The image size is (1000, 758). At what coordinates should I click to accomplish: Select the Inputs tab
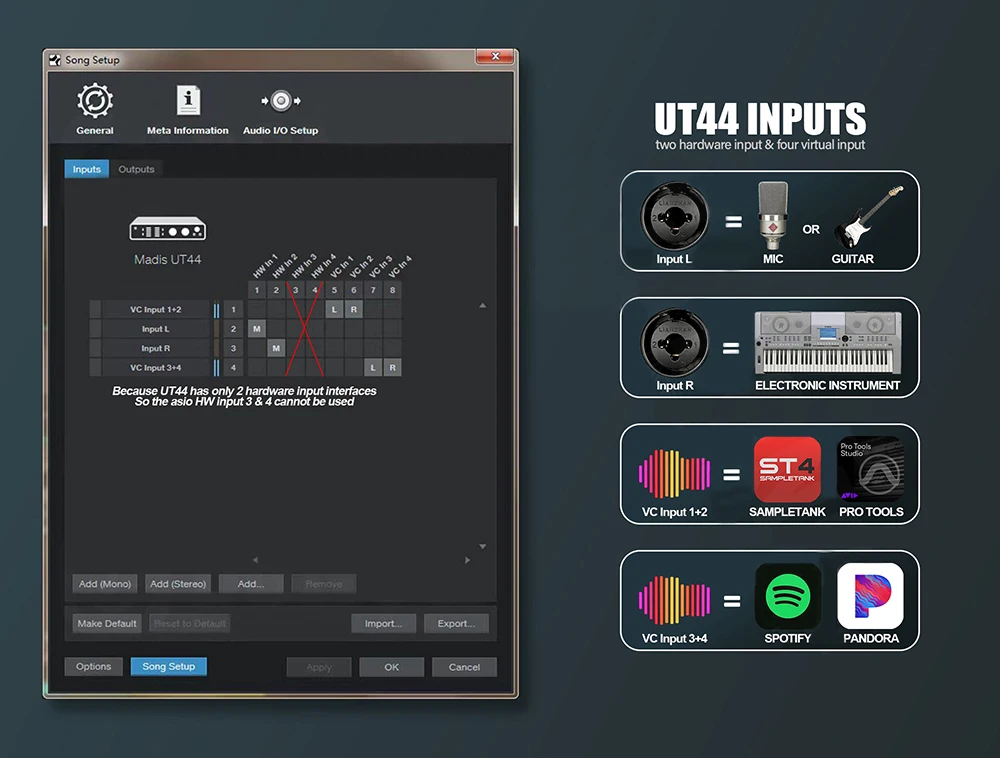coord(87,169)
